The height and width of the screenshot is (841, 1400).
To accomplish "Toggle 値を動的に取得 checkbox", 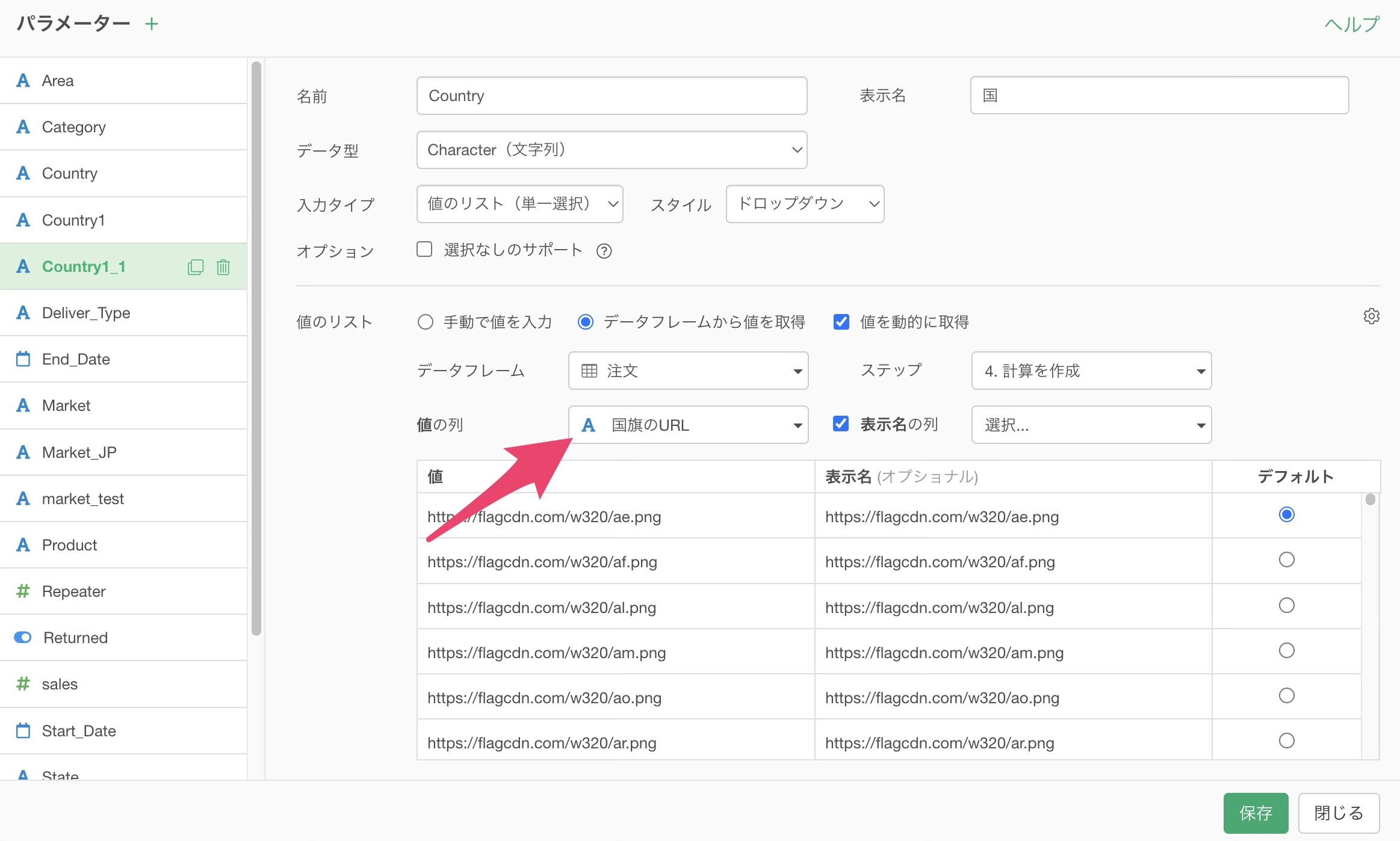I will pos(841,322).
